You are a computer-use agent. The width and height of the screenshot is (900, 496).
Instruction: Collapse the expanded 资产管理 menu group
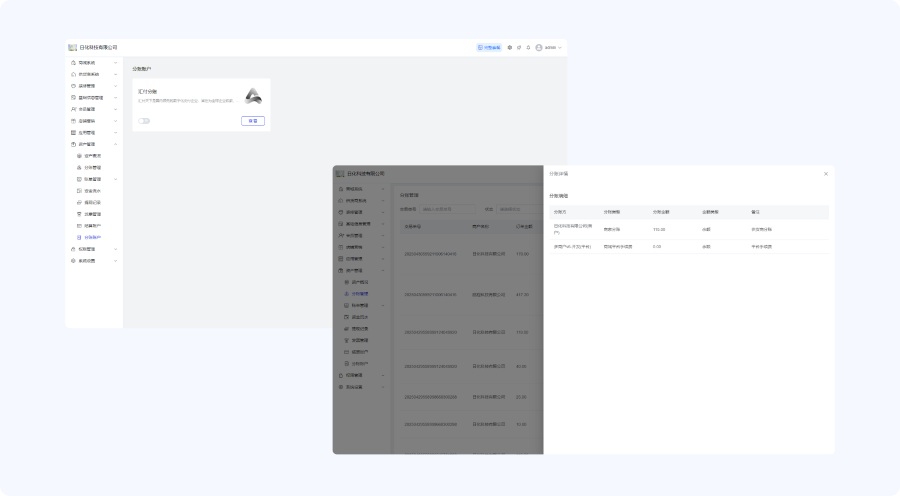(115, 144)
